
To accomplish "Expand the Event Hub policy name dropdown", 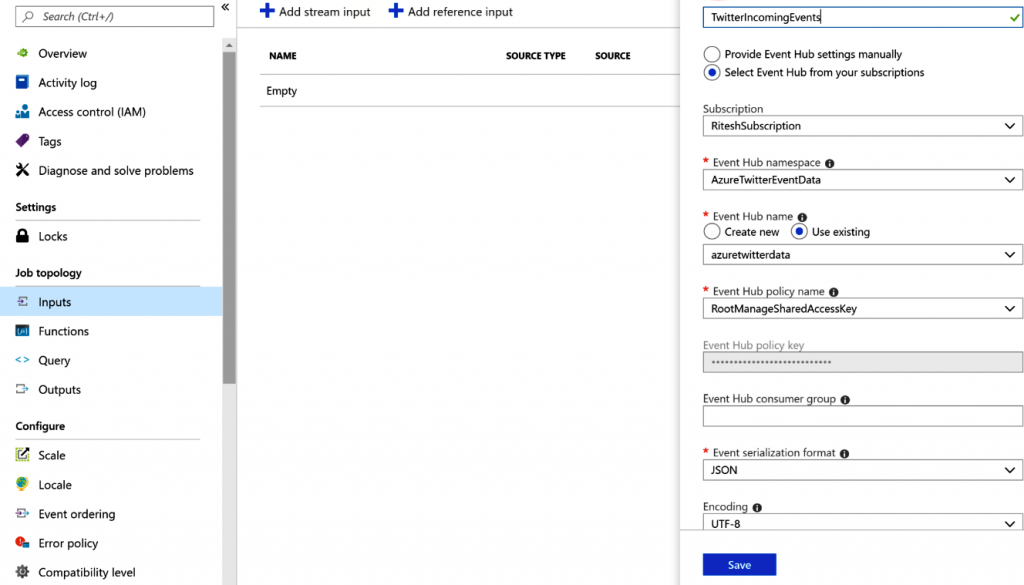I will (862, 309).
